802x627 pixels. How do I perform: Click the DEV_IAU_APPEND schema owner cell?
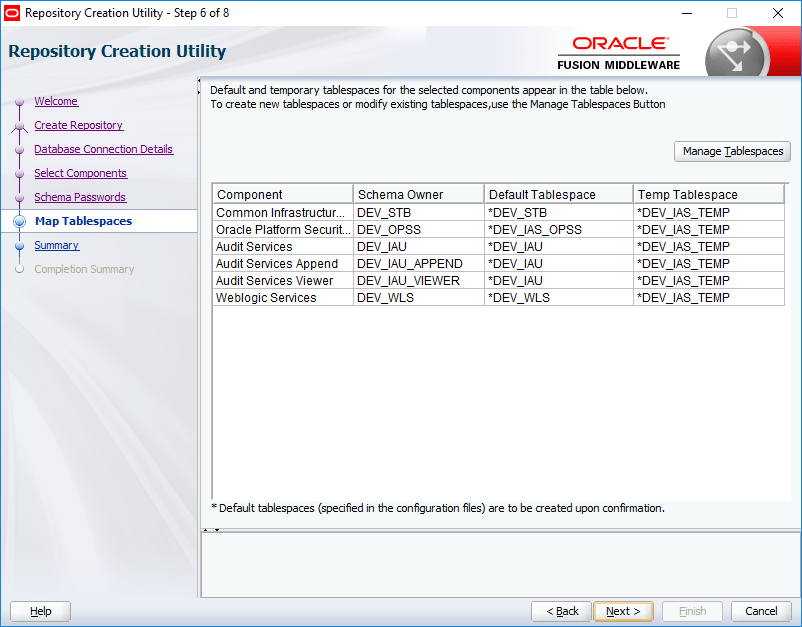pyautogui.click(x=418, y=263)
